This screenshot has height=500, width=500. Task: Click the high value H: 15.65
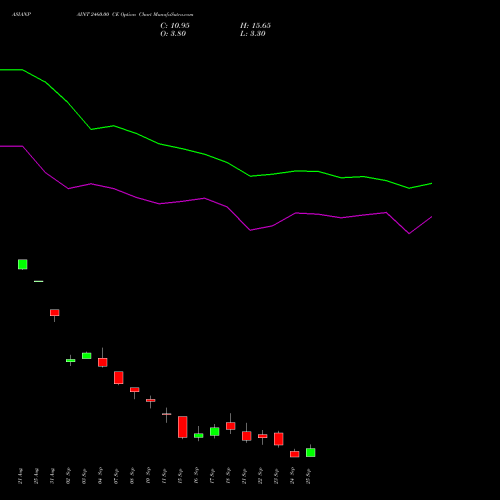pyautogui.click(x=255, y=26)
